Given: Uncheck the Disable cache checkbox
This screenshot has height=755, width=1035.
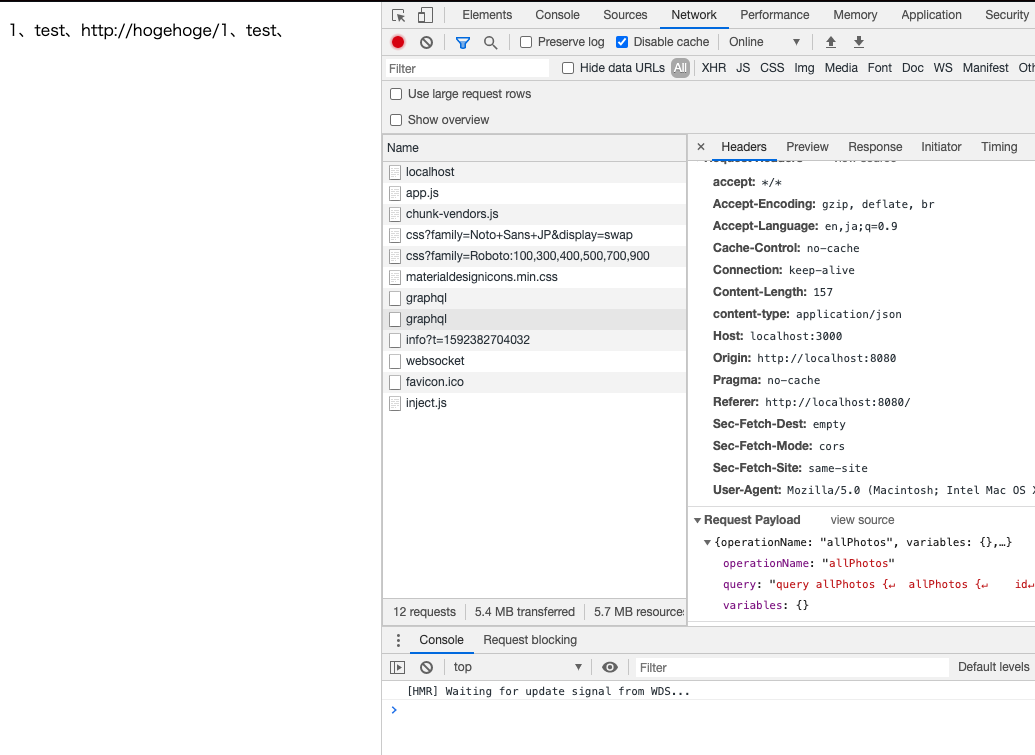Looking at the screenshot, I should [622, 42].
